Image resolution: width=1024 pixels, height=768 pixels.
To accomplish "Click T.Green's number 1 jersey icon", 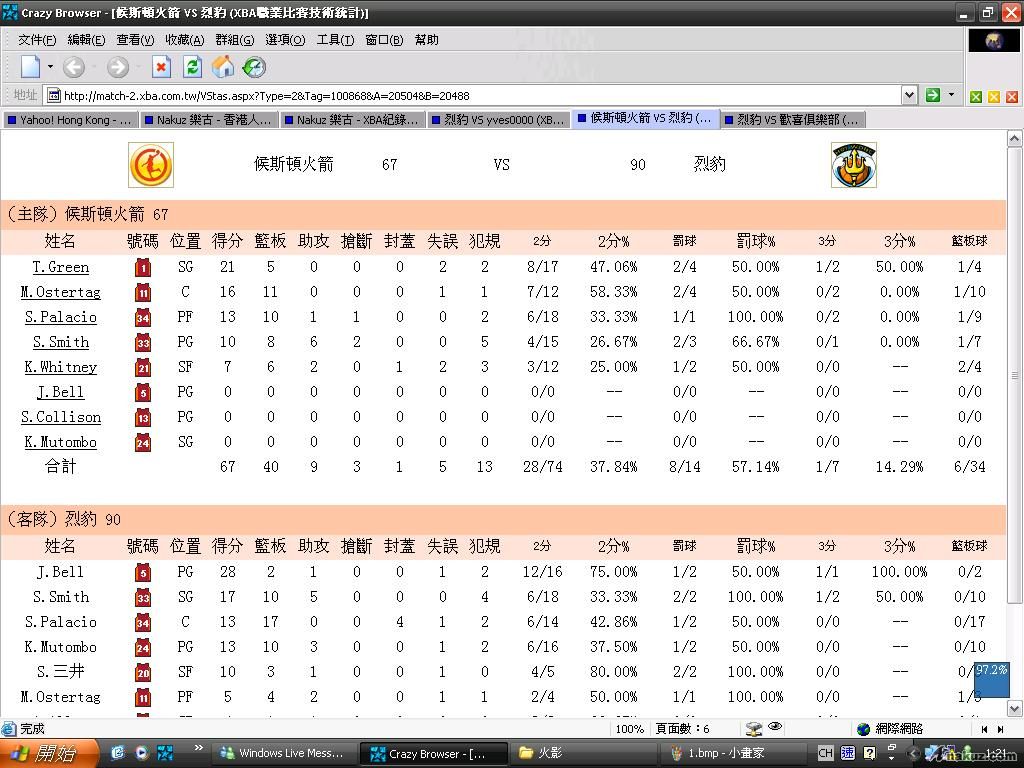I will (x=143, y=267).
